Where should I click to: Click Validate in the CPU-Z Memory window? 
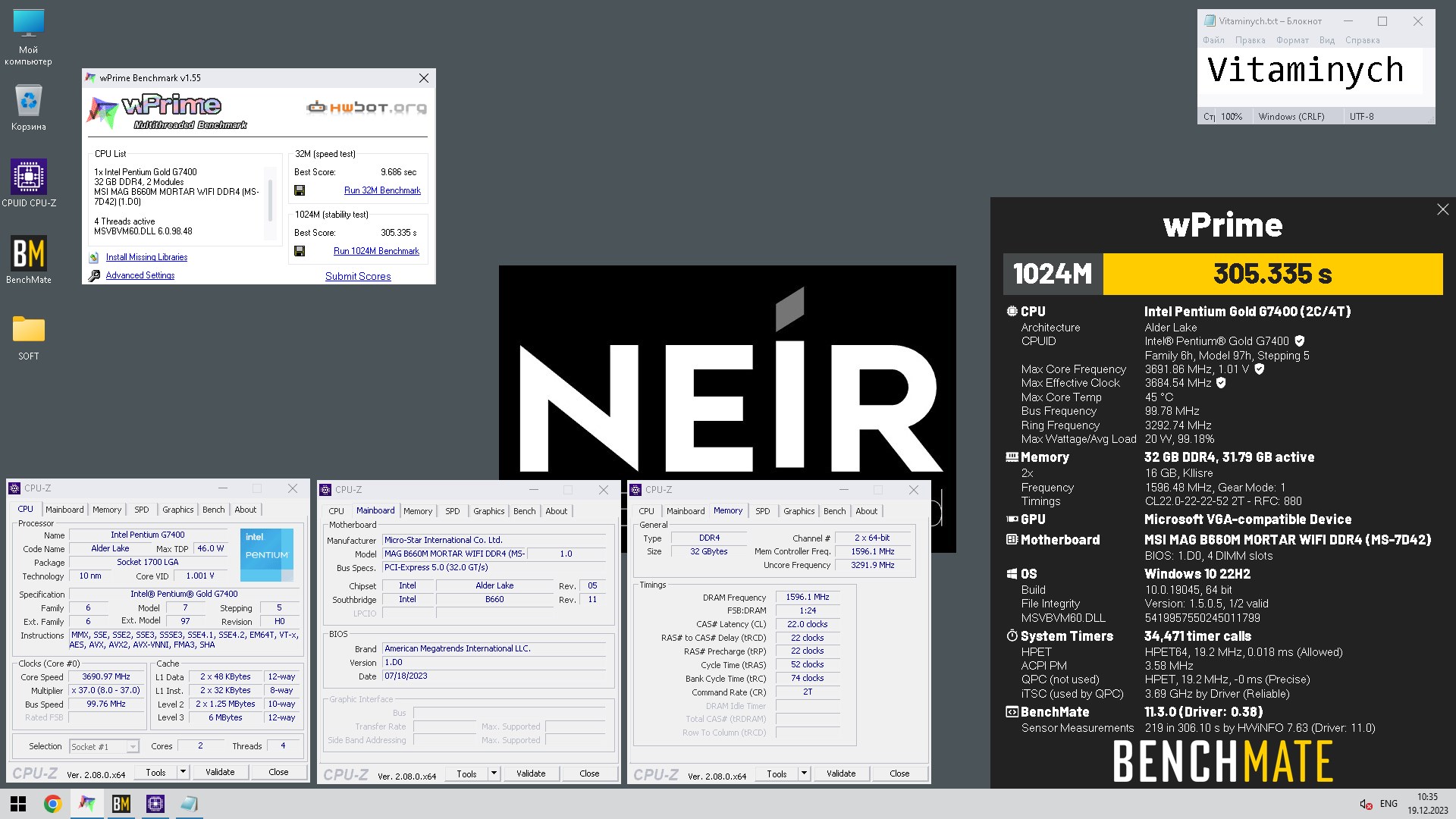click(841, 773)
